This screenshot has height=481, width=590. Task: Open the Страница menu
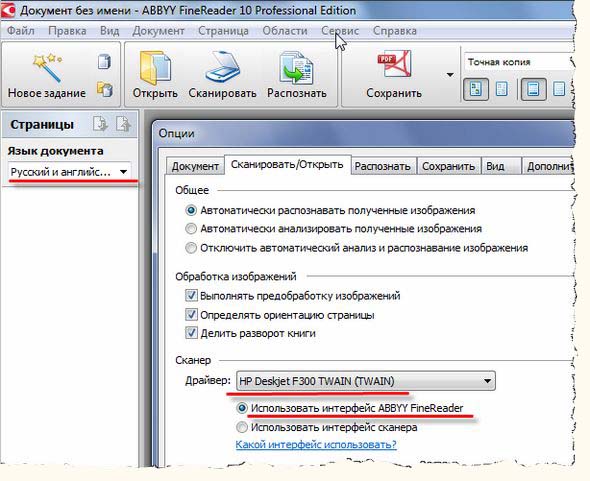tap(223, 31)
